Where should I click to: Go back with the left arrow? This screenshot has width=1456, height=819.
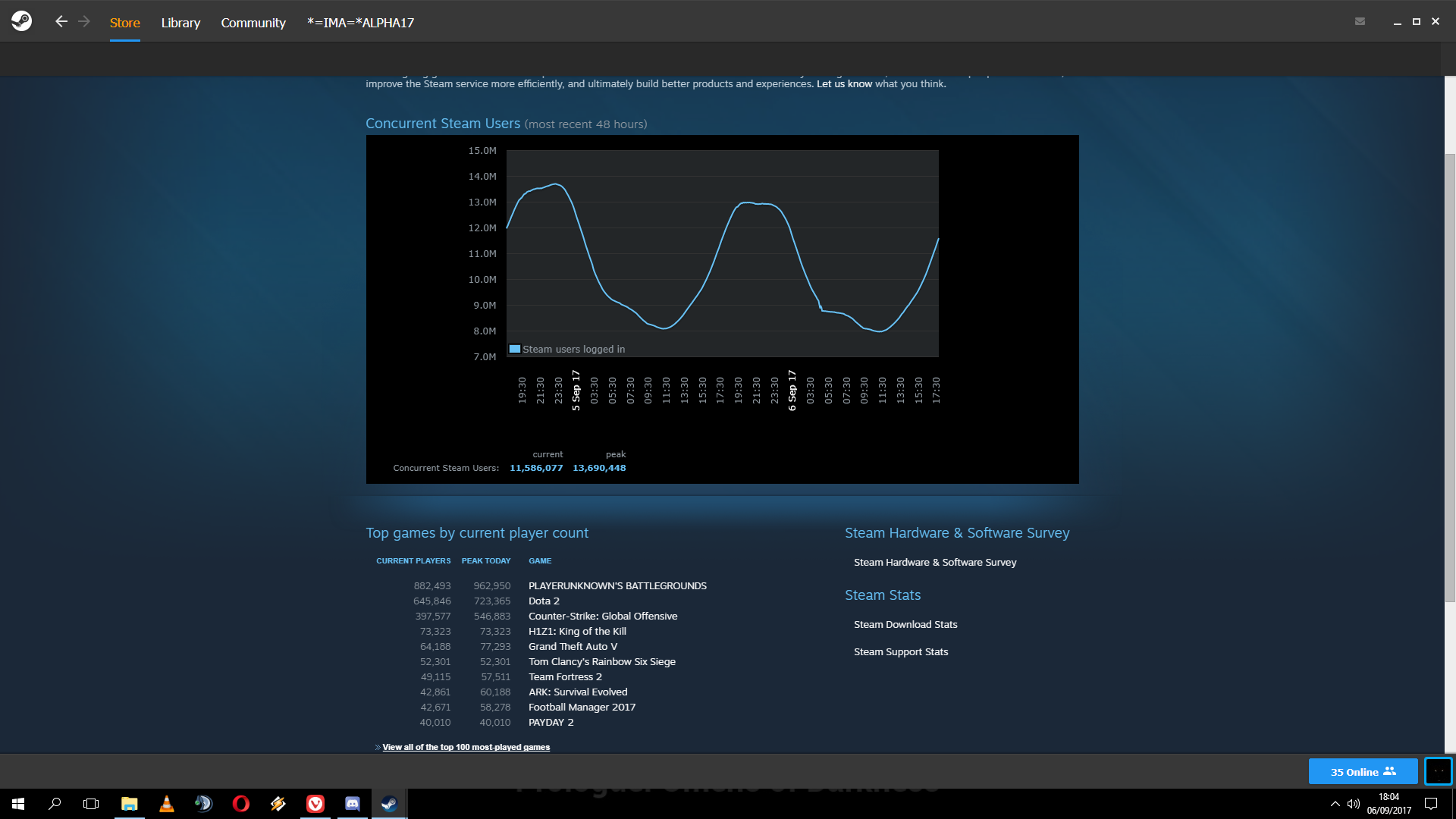[x=61, y=22]
